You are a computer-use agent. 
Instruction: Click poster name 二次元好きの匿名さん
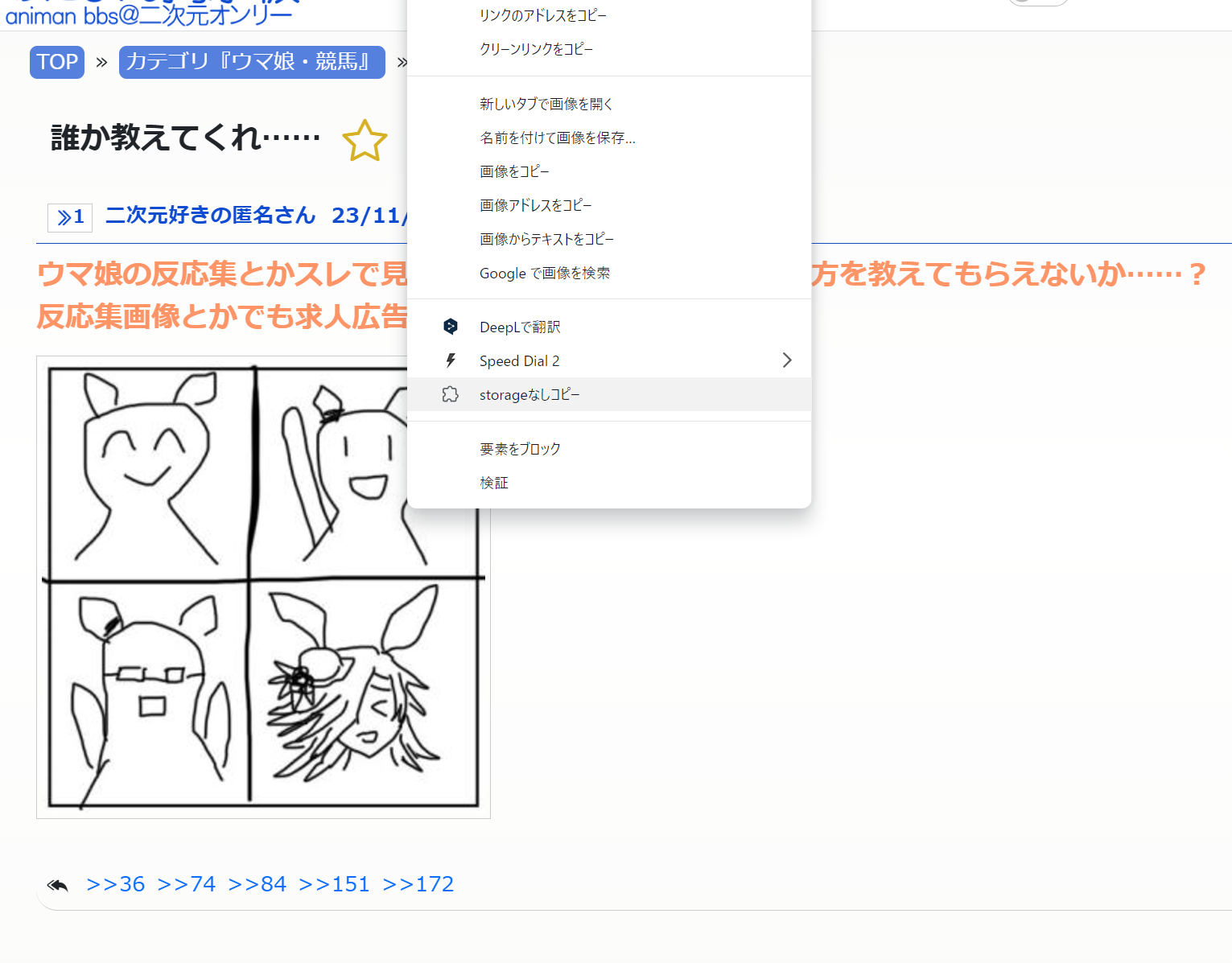(210, 216)
